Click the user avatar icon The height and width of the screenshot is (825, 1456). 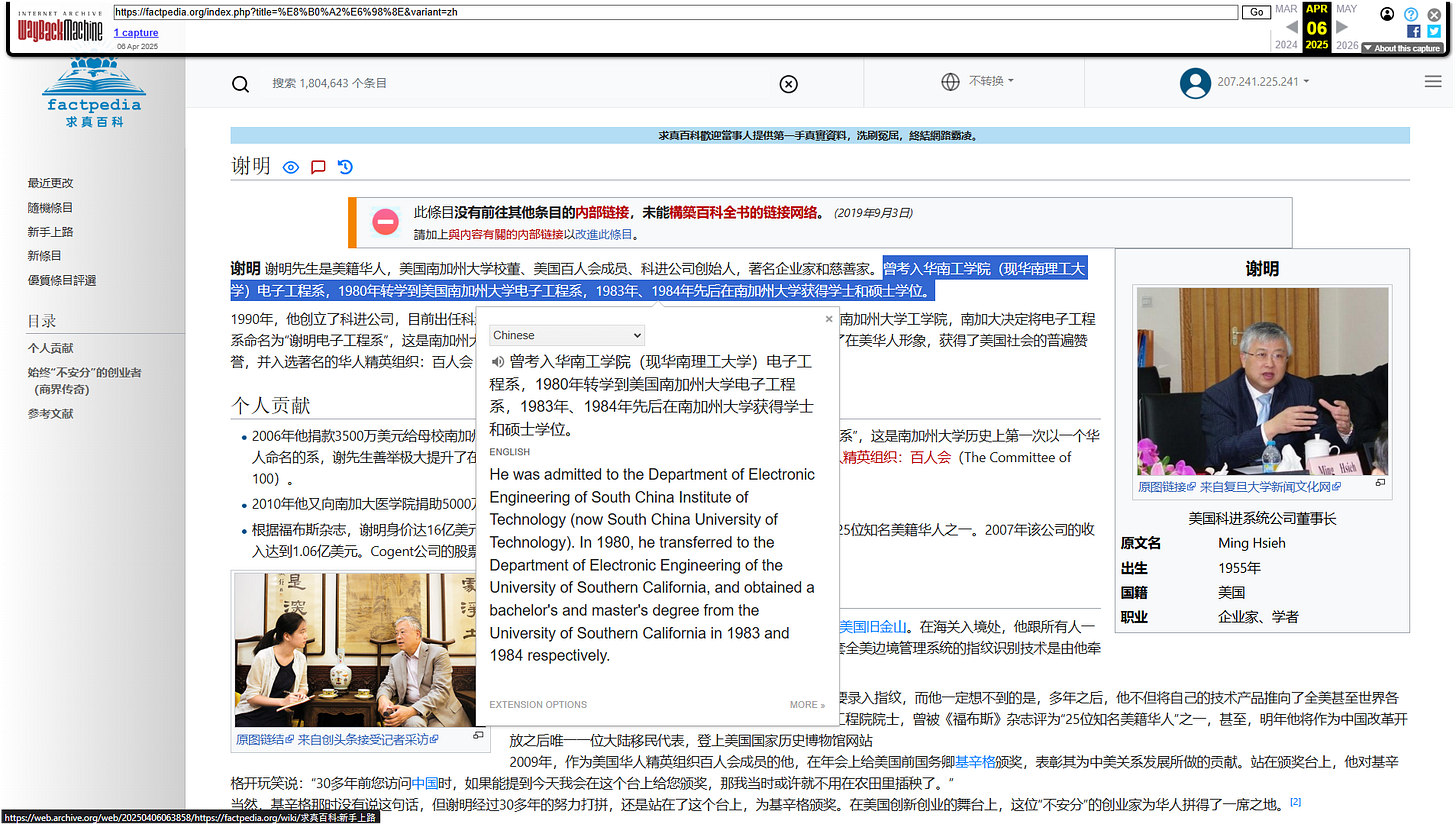(1195, 83)
